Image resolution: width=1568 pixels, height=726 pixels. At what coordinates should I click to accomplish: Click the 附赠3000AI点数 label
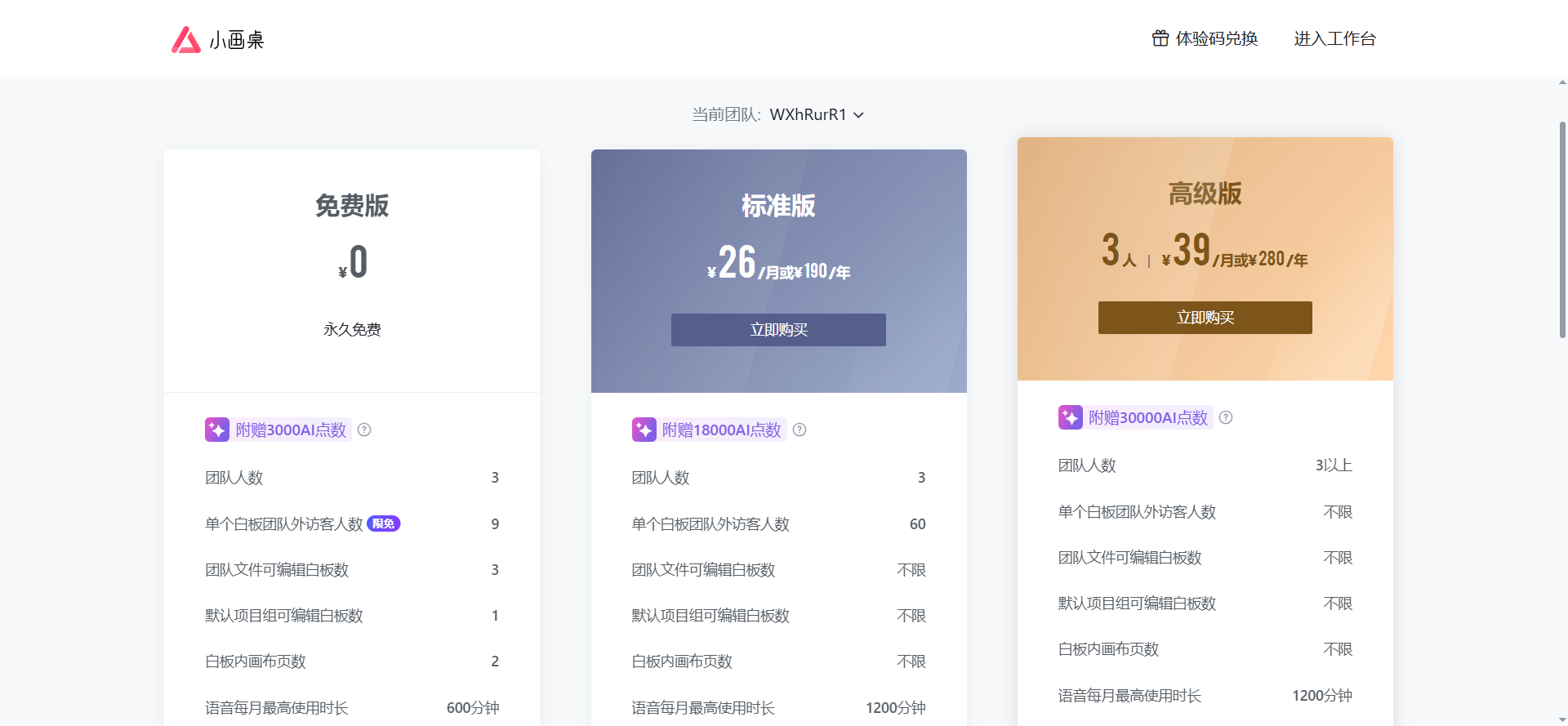[x=291, y=430]
